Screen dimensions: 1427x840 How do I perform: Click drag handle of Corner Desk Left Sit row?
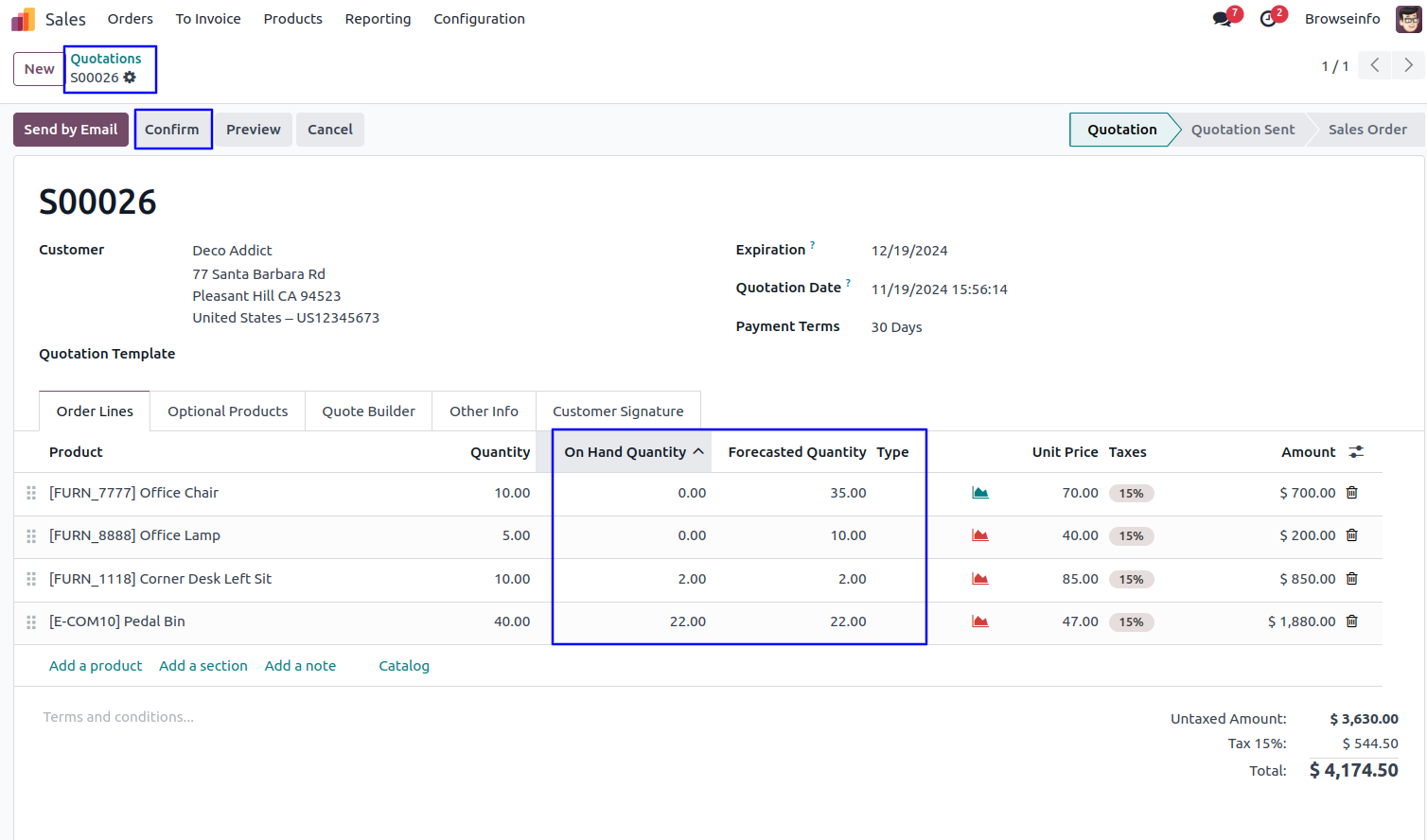click(31, 579)
